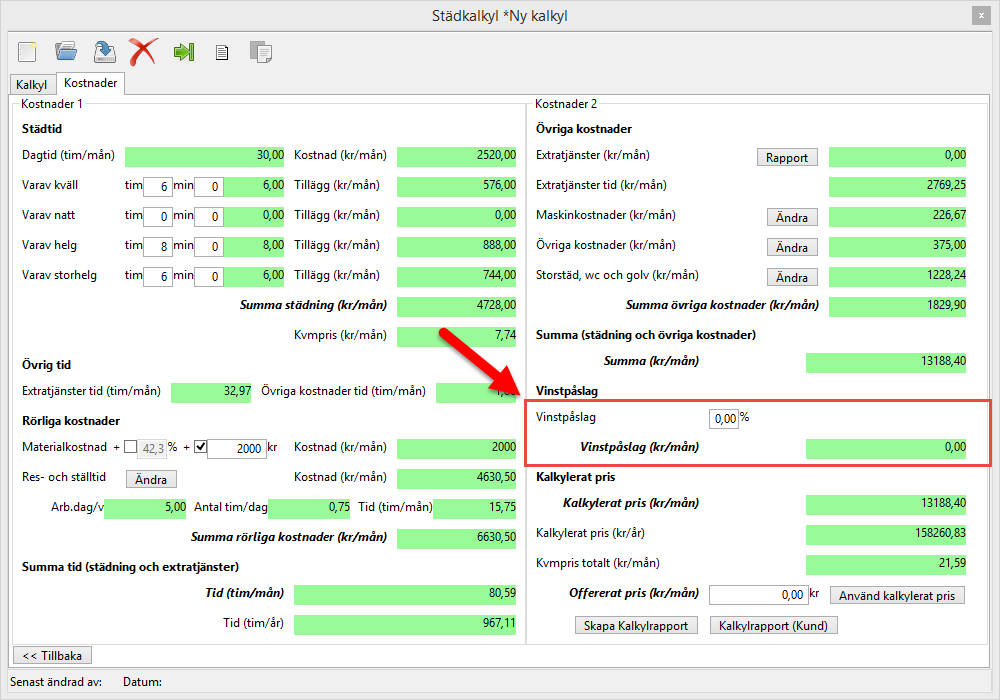The height and width of the screenshot is (700, 1000).
Task: Open a saved calculation with folder icon
Action: [x=66, y=52]
